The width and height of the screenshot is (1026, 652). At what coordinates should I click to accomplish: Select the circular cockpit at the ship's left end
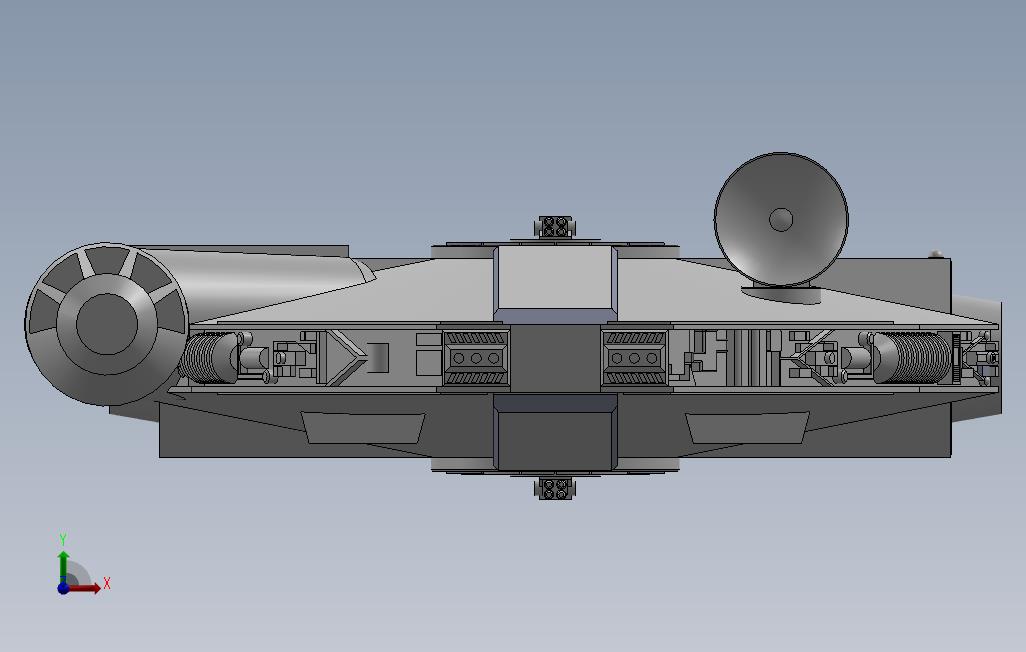point(107,324)
